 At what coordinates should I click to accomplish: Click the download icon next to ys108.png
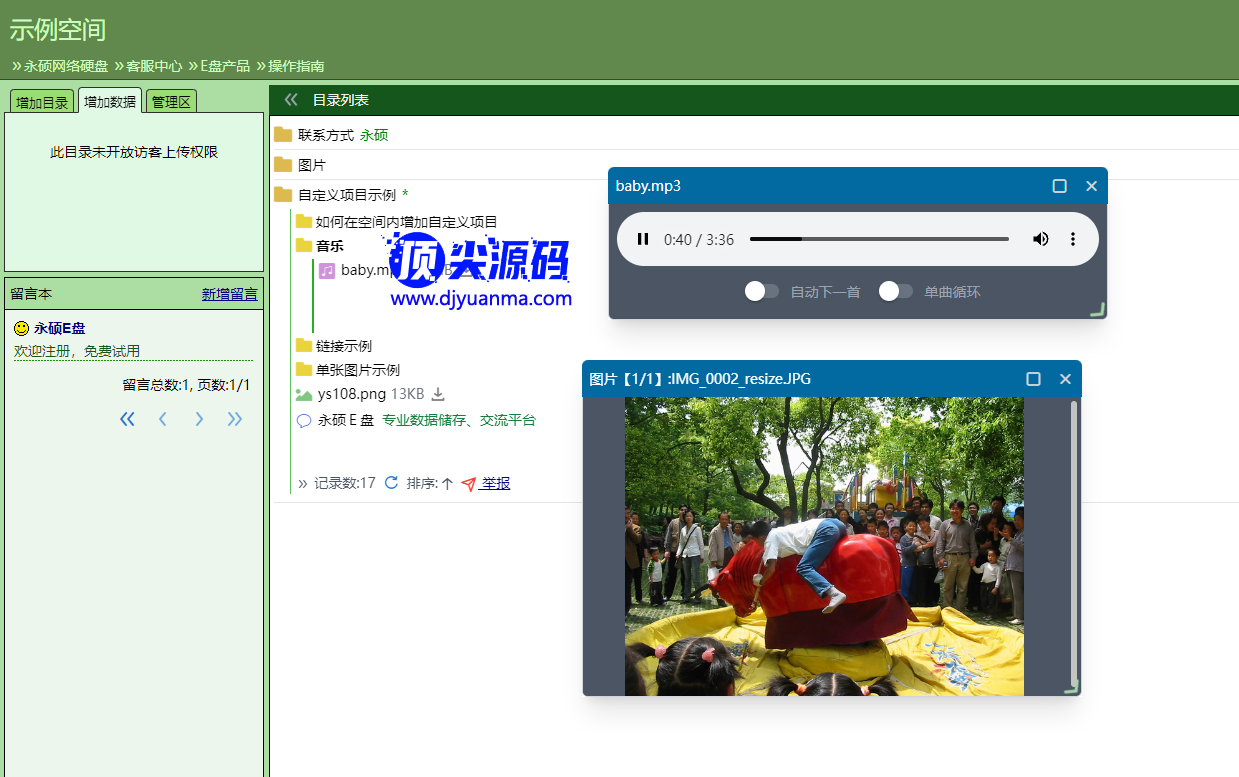pos(437,394)
